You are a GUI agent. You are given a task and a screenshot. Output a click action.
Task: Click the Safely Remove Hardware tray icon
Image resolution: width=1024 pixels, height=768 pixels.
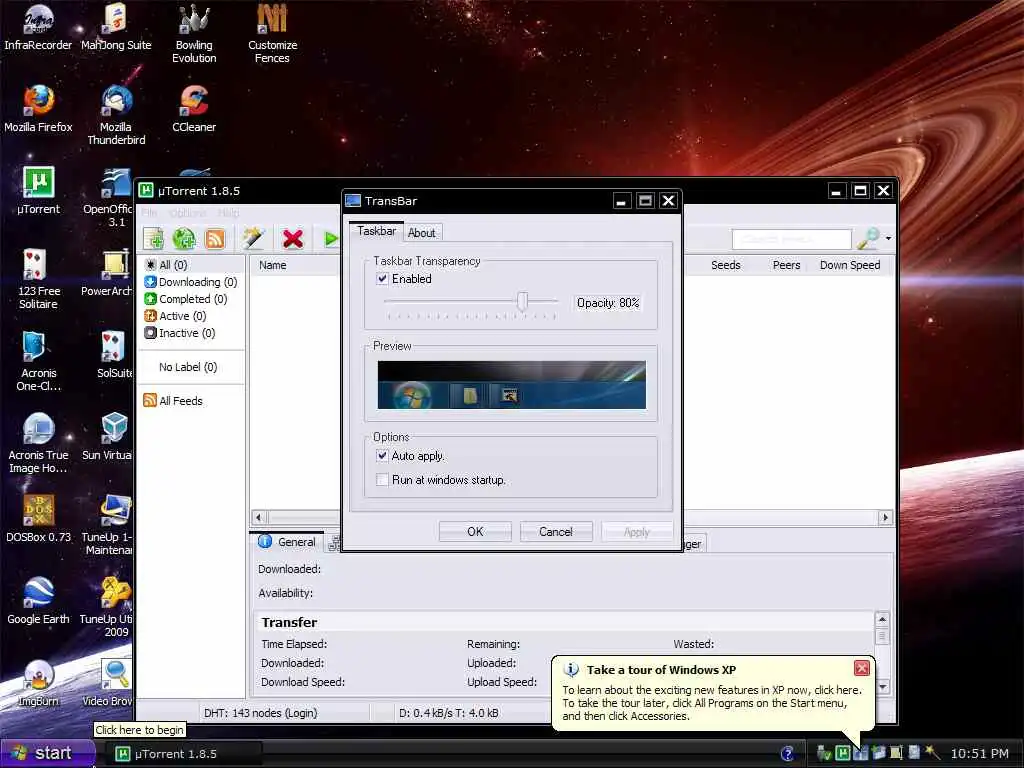(824, 754)
